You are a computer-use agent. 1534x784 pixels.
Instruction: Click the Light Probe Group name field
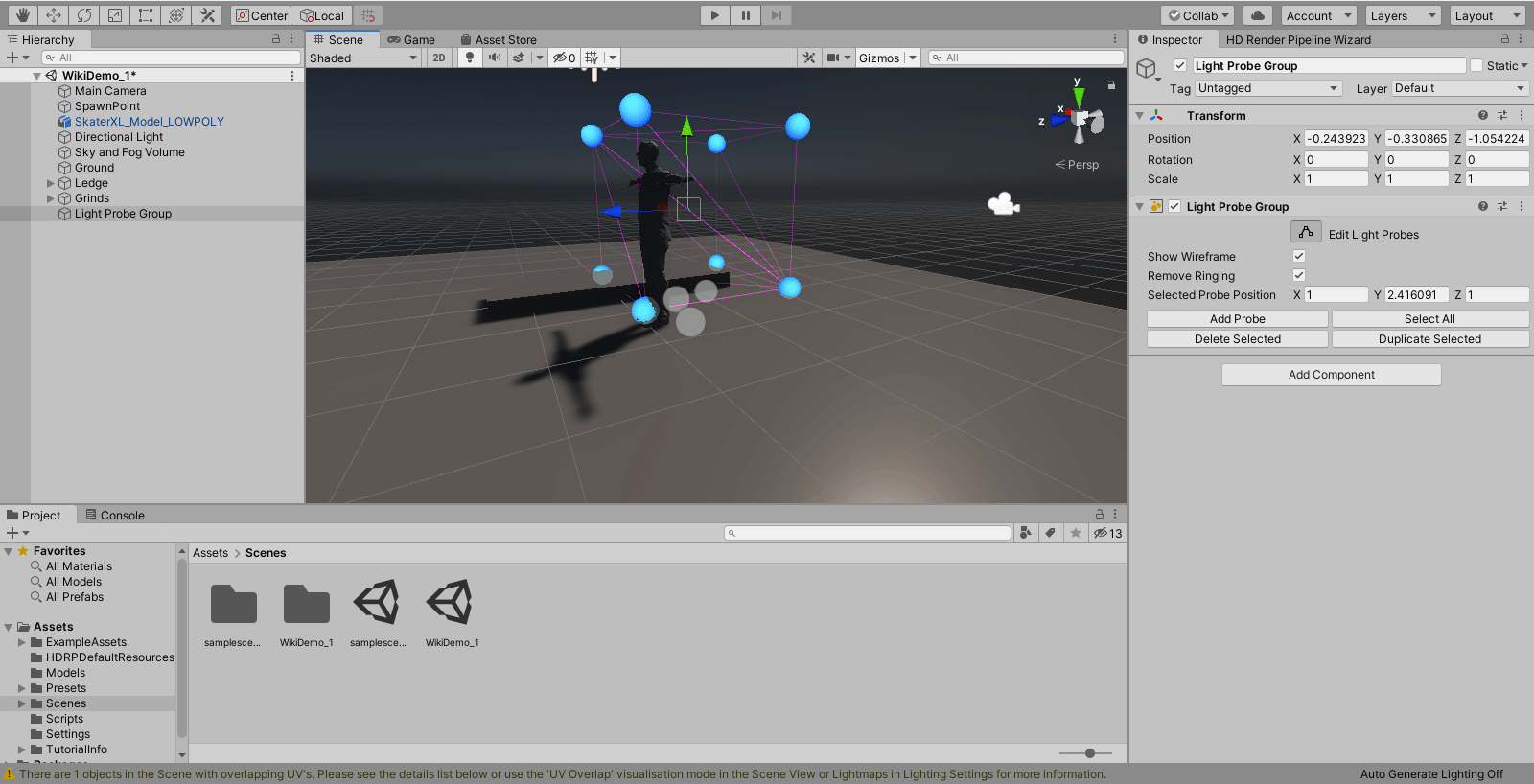click(1329, 65)
